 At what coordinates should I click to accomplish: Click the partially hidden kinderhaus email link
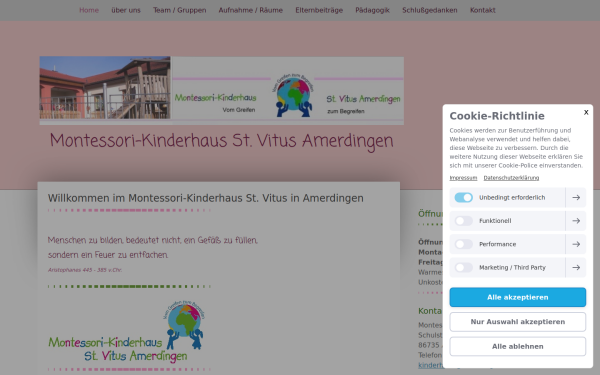coord(431,365)
